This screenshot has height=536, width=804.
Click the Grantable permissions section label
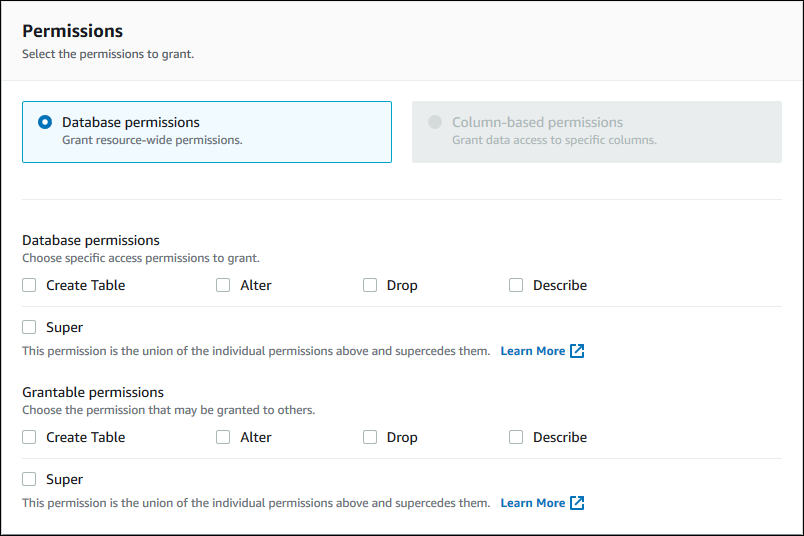93,392
